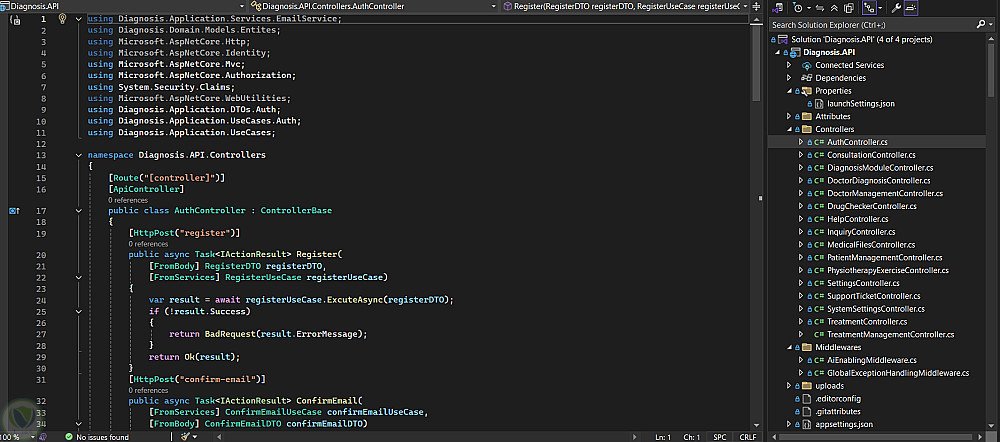Click Sync with Active Document icon
Screen dimensions: 1000x442
821,8
